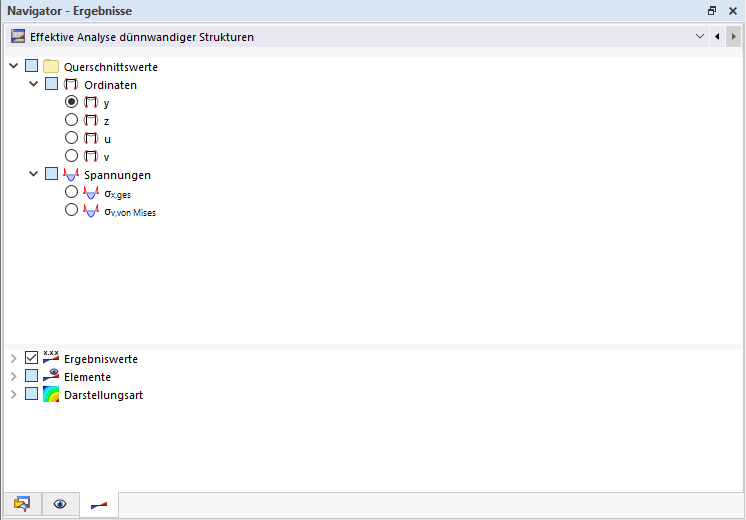
Task: Uncheck the Ergebniswerte checkbox
Action: [31, 357]
